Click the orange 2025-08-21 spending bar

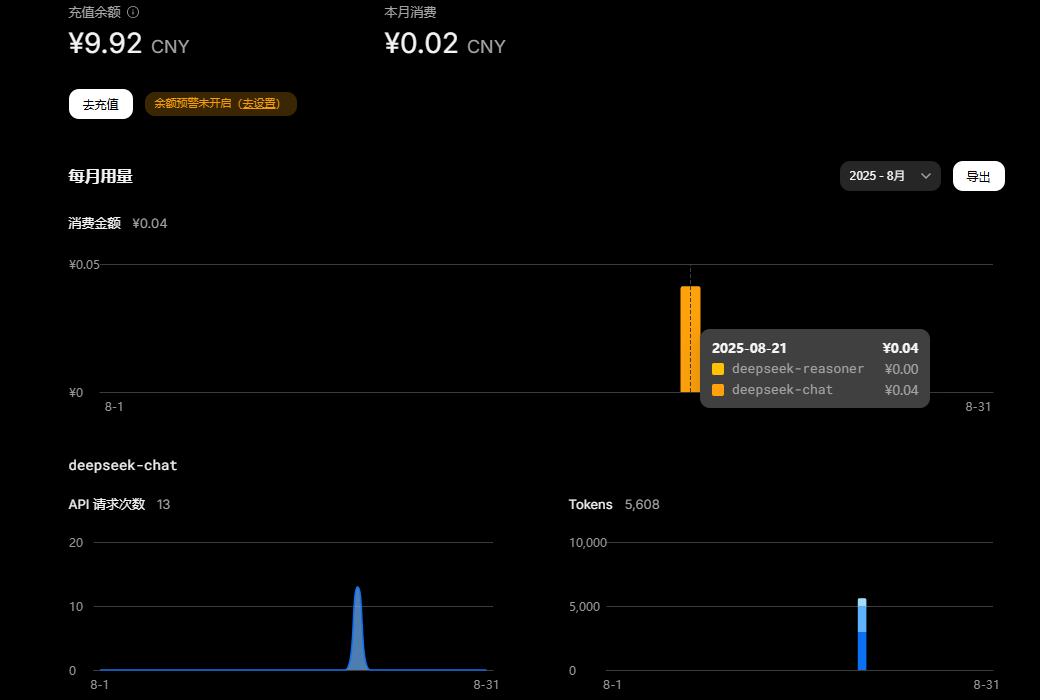coord(690,339)
